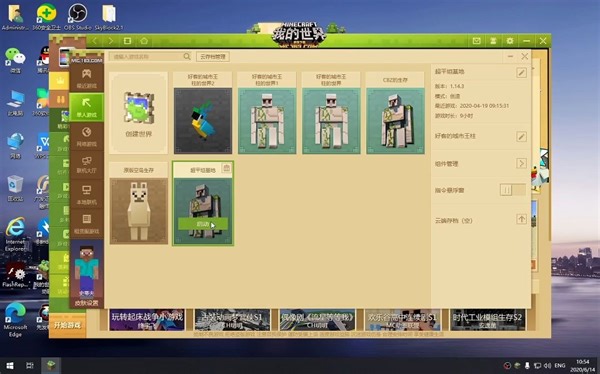Open the Local Multiplayer (本地联机) sidebar tab
The image size is (600, 374).
point(86,194)
